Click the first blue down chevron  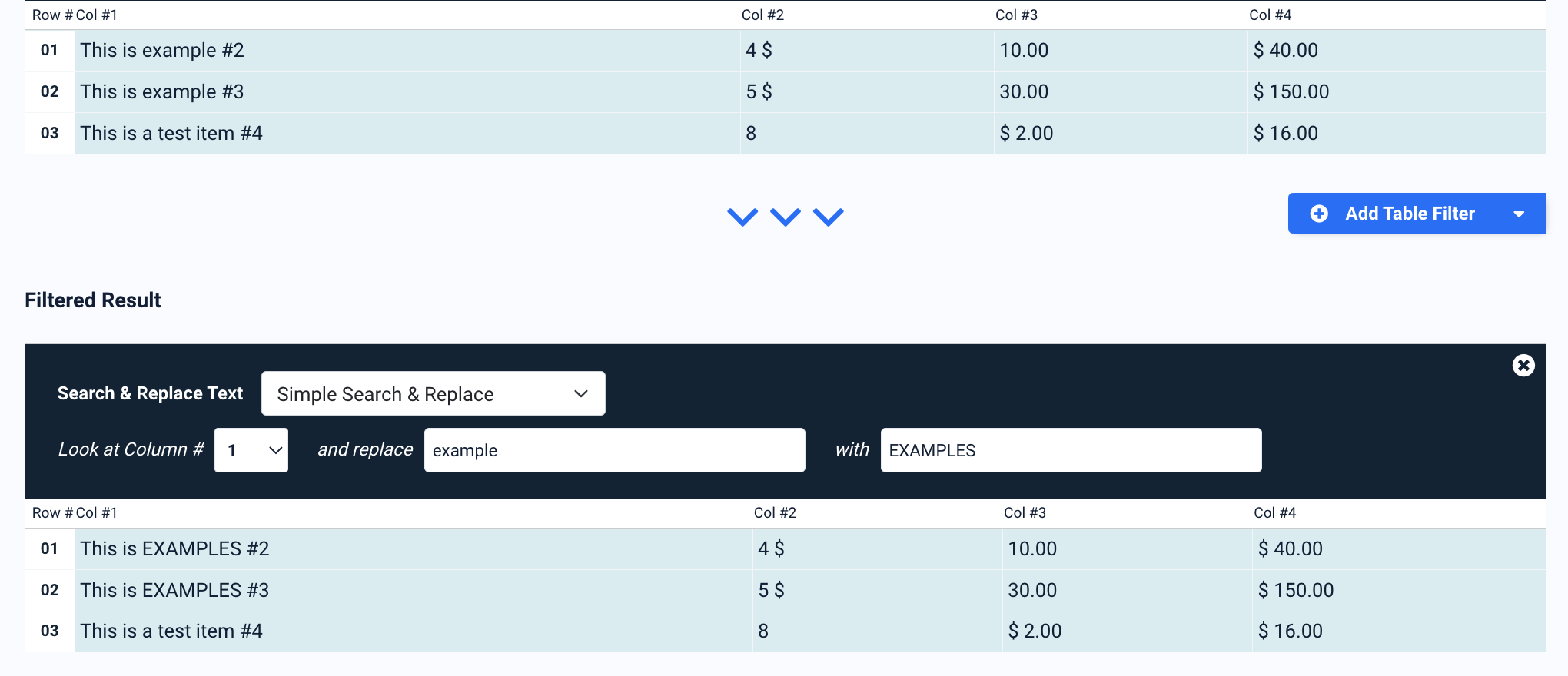click(x=742, y=217)
